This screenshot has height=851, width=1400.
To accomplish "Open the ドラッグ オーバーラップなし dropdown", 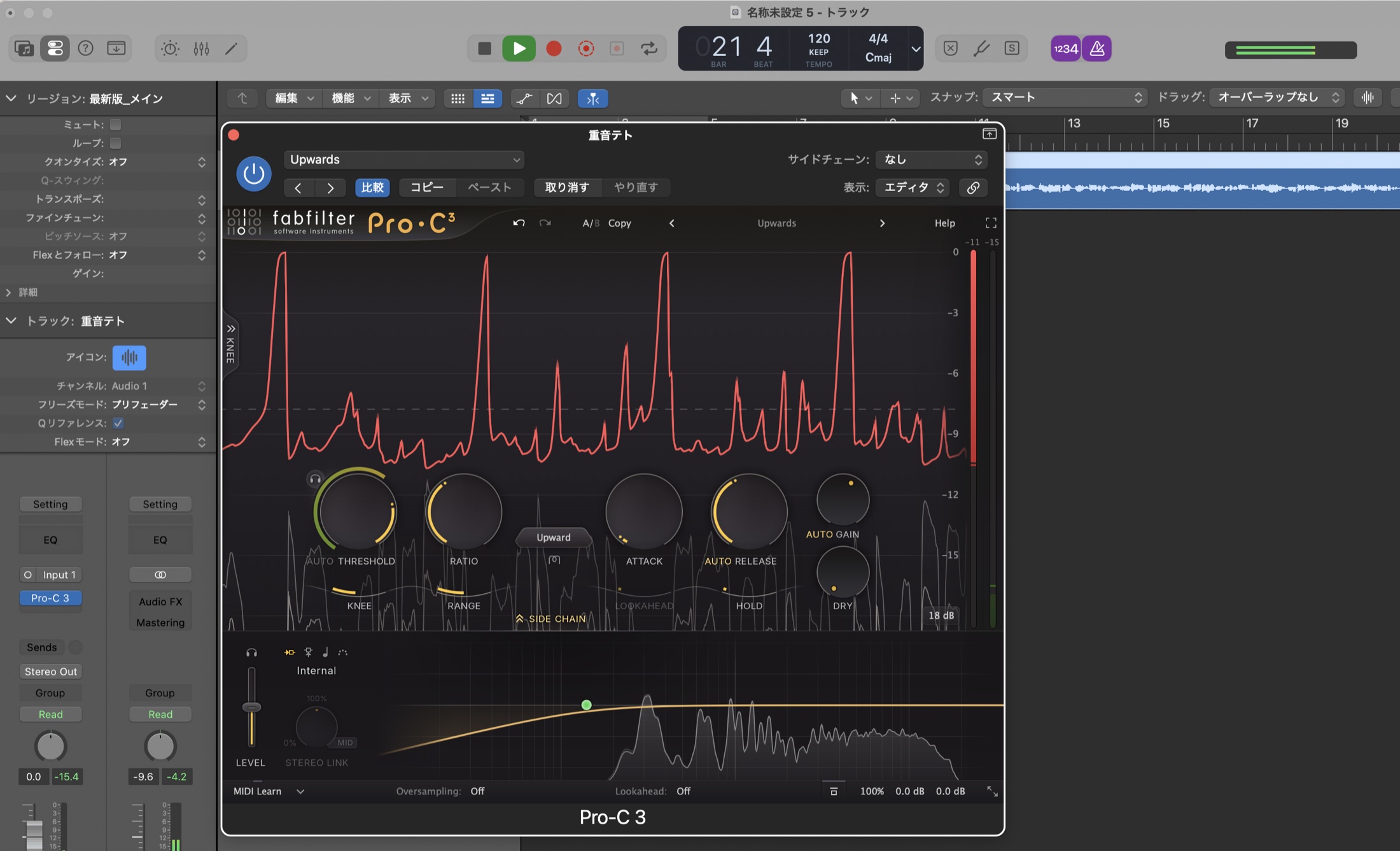I will pyautogui.click(x=1277, y=97).
